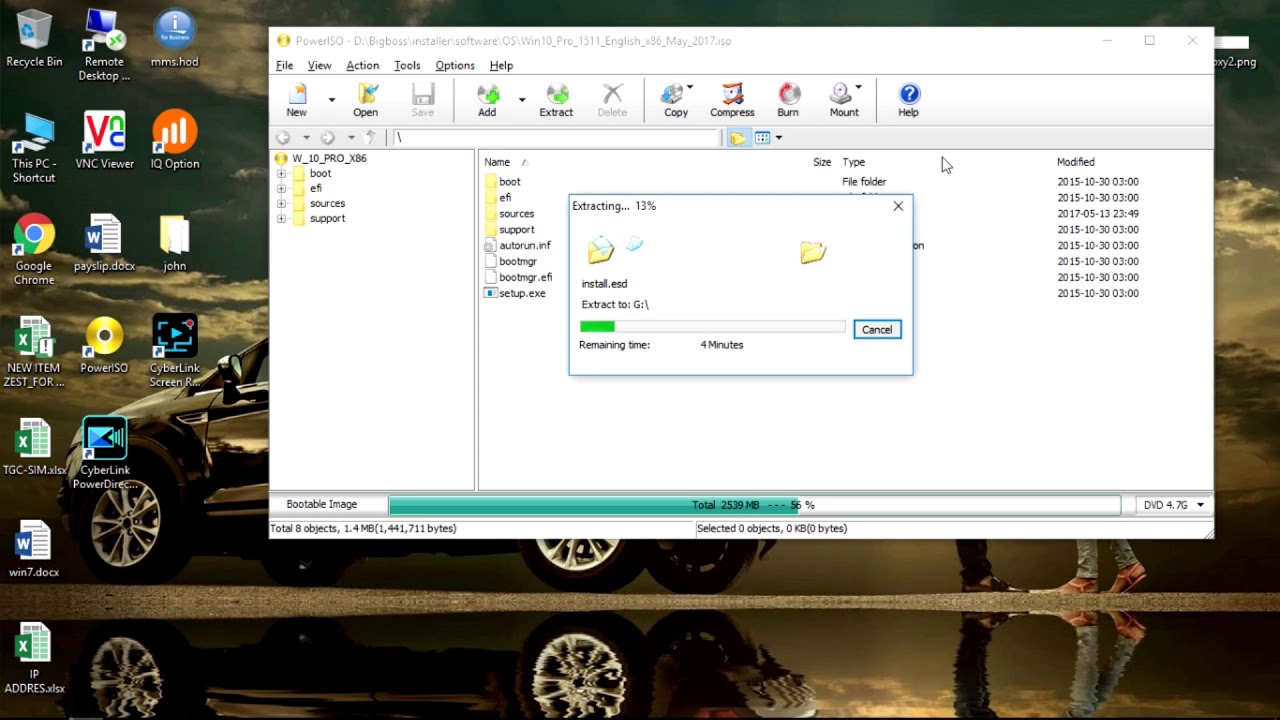Sort by Name column header
This screenshot has width=1280, height=720.
pos(497,162)
